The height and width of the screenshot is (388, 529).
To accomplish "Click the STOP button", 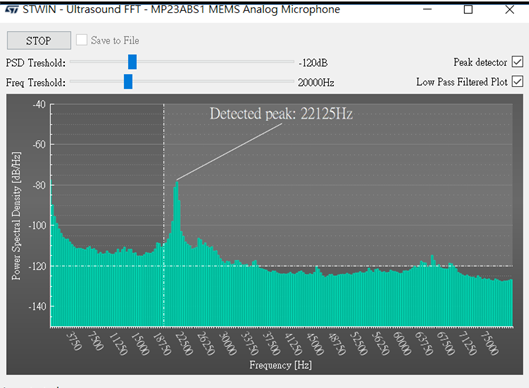I will click(39, 40).
